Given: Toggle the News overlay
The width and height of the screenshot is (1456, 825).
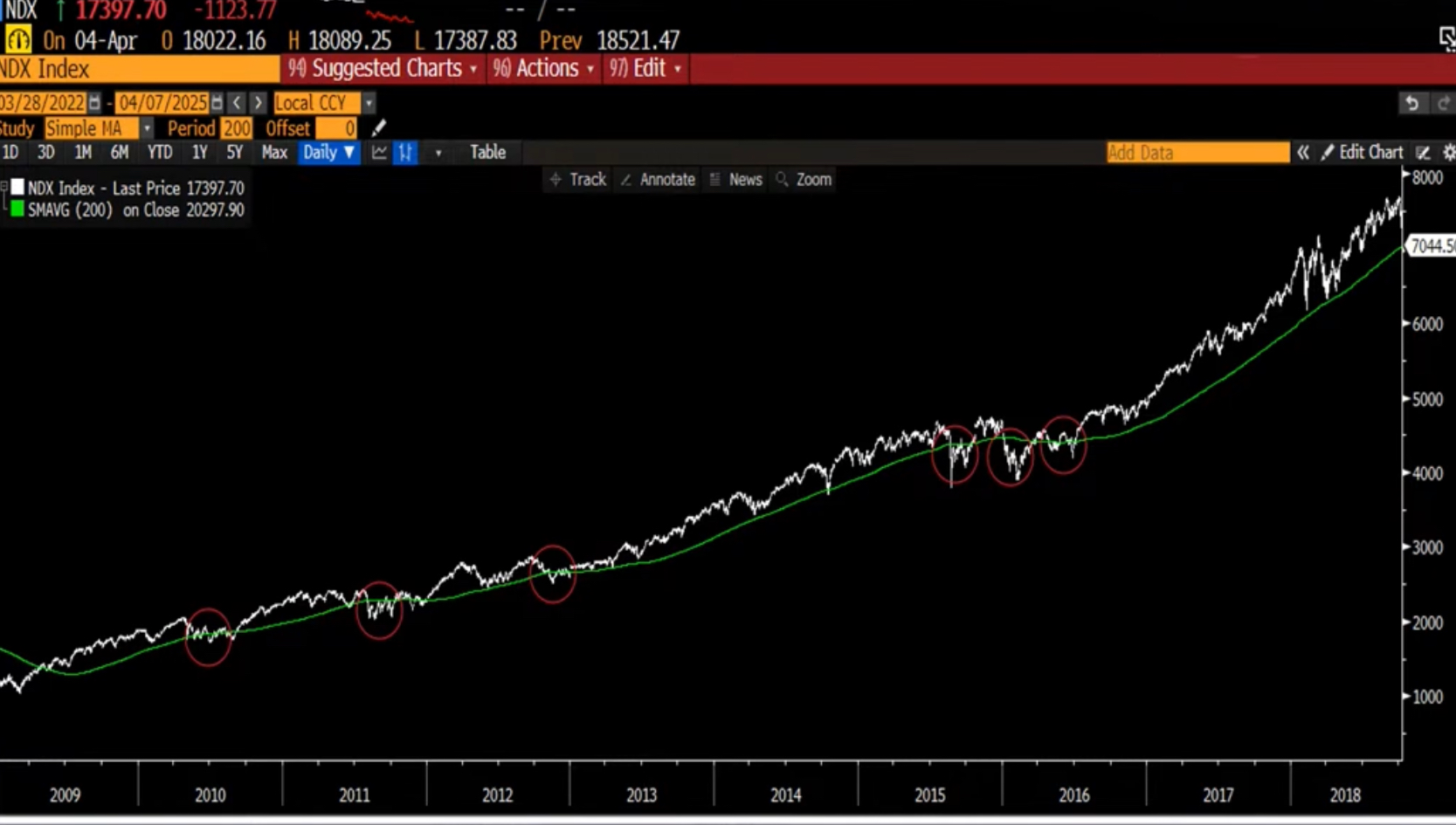Looking at the screenshot, I should [736, 180].
